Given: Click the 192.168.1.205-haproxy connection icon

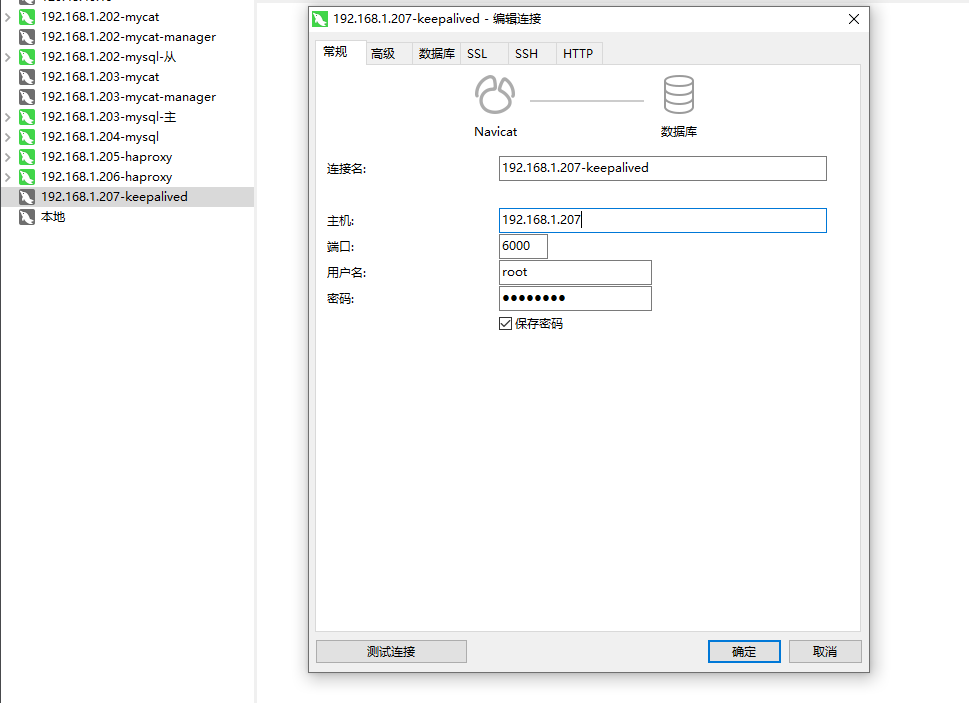Looking at the screenshot, I should (x=27, y=157).
